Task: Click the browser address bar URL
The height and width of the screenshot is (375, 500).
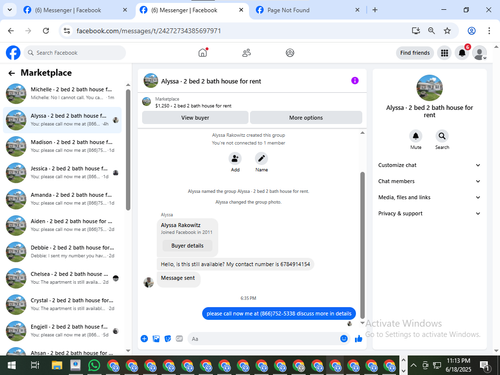Action: [149, 31]
